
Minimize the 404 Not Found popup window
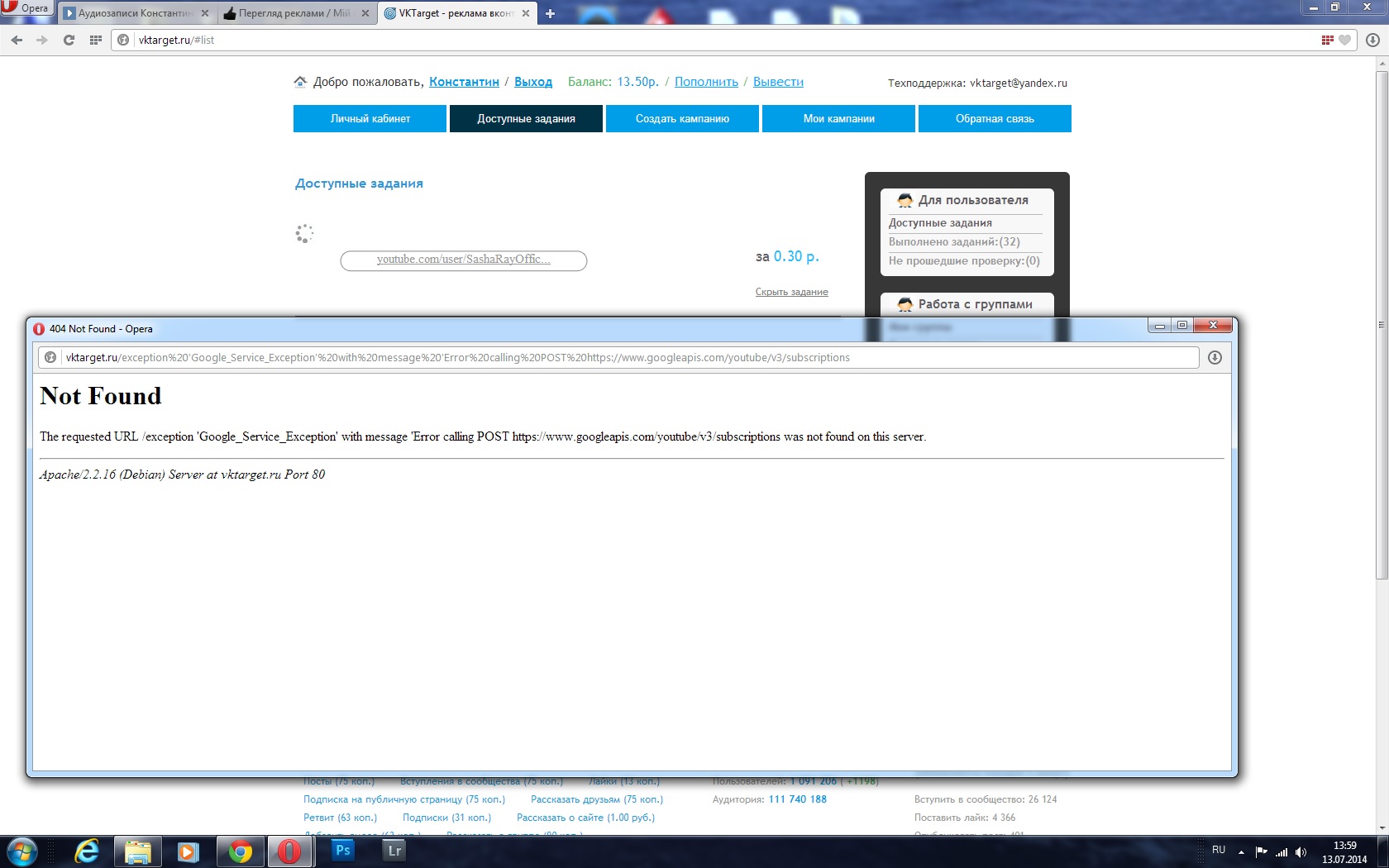point(1160,326)
